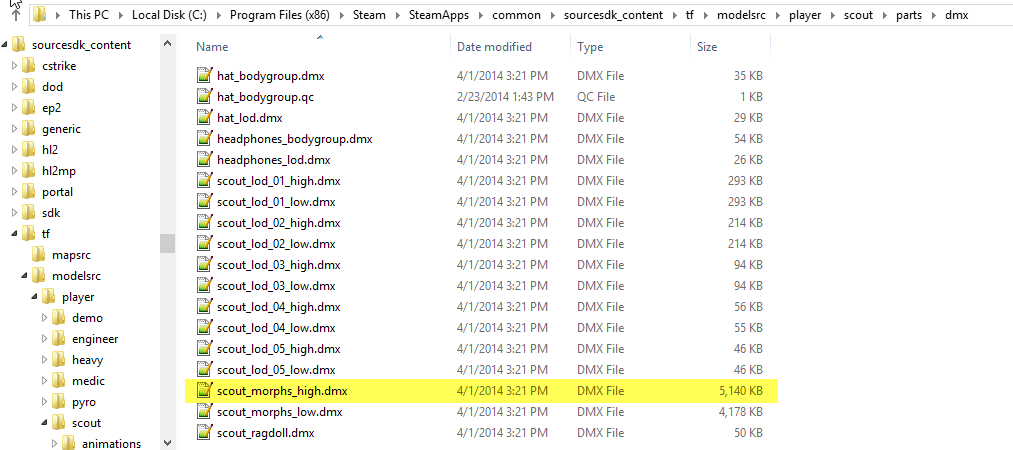Click the headphones_bodygroup.dmx file icon

click(x=205, y=139)
